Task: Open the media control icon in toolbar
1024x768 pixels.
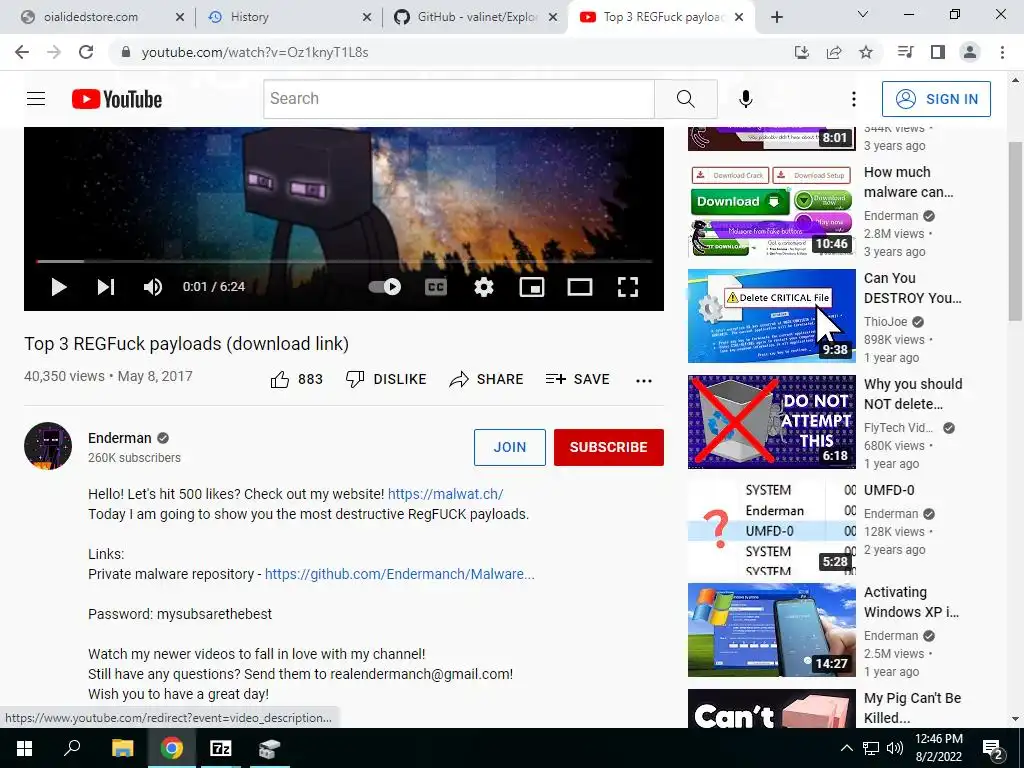Action: (906, 52)
